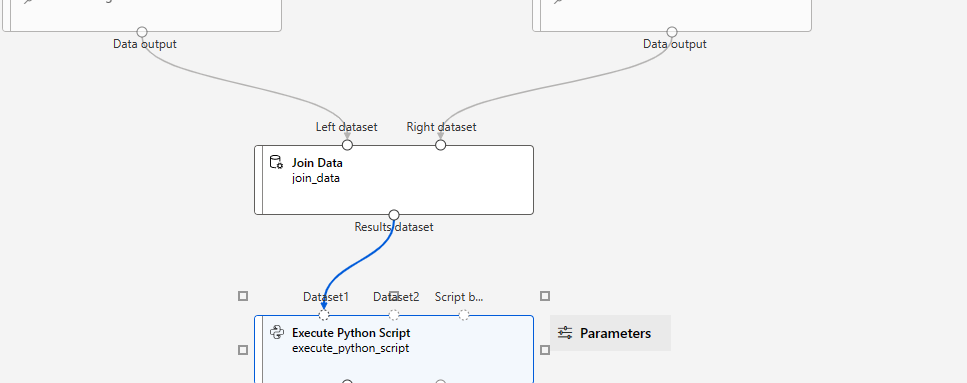Click the top-right selection handle
This screenshot has height=383, width=967.
545,296
